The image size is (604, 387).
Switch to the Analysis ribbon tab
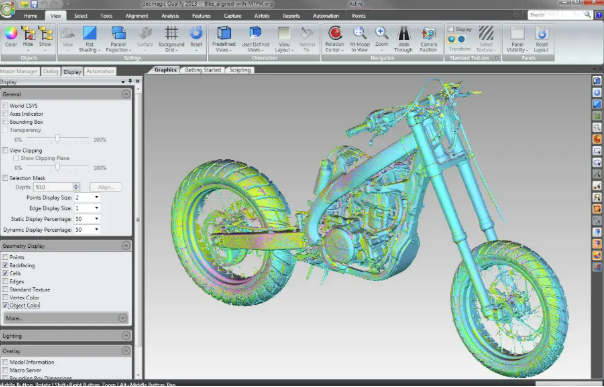pyautogui.click(x=170, y=16)
